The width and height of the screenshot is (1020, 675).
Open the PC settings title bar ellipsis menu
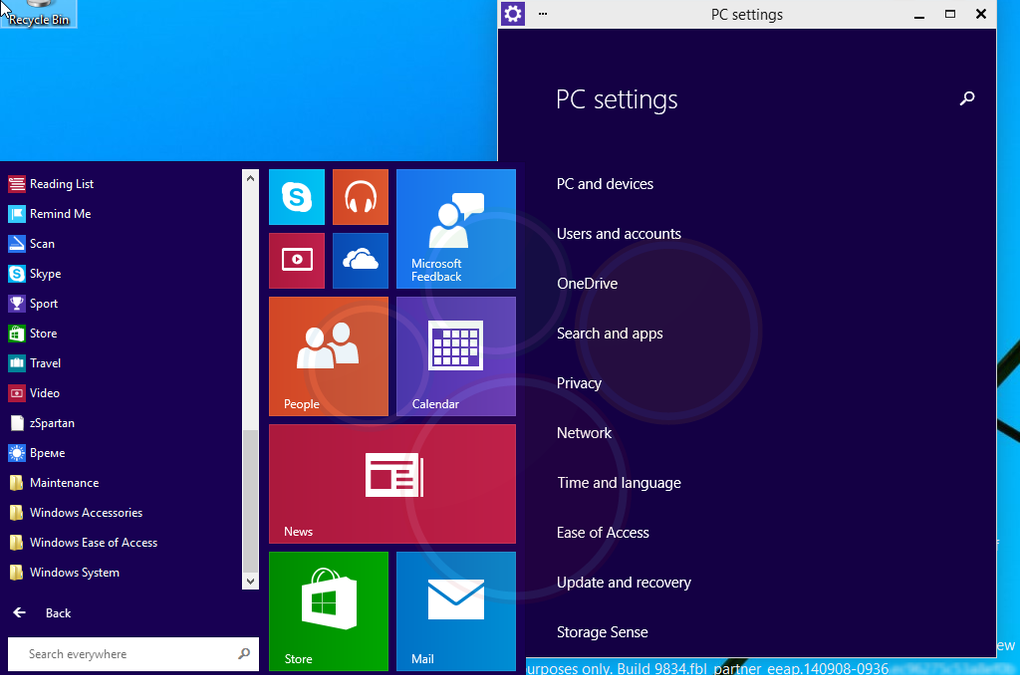click(543, 14)
